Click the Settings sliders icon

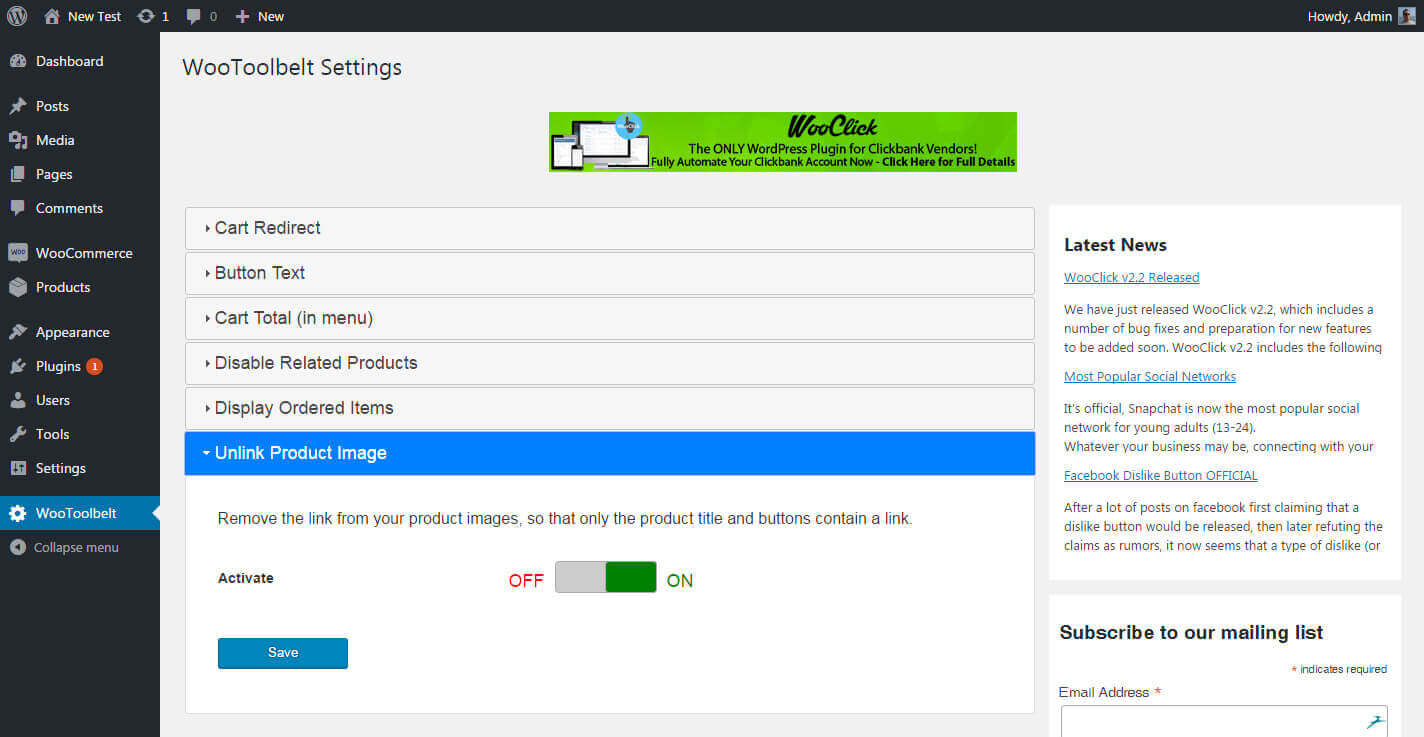pos(18,468)
